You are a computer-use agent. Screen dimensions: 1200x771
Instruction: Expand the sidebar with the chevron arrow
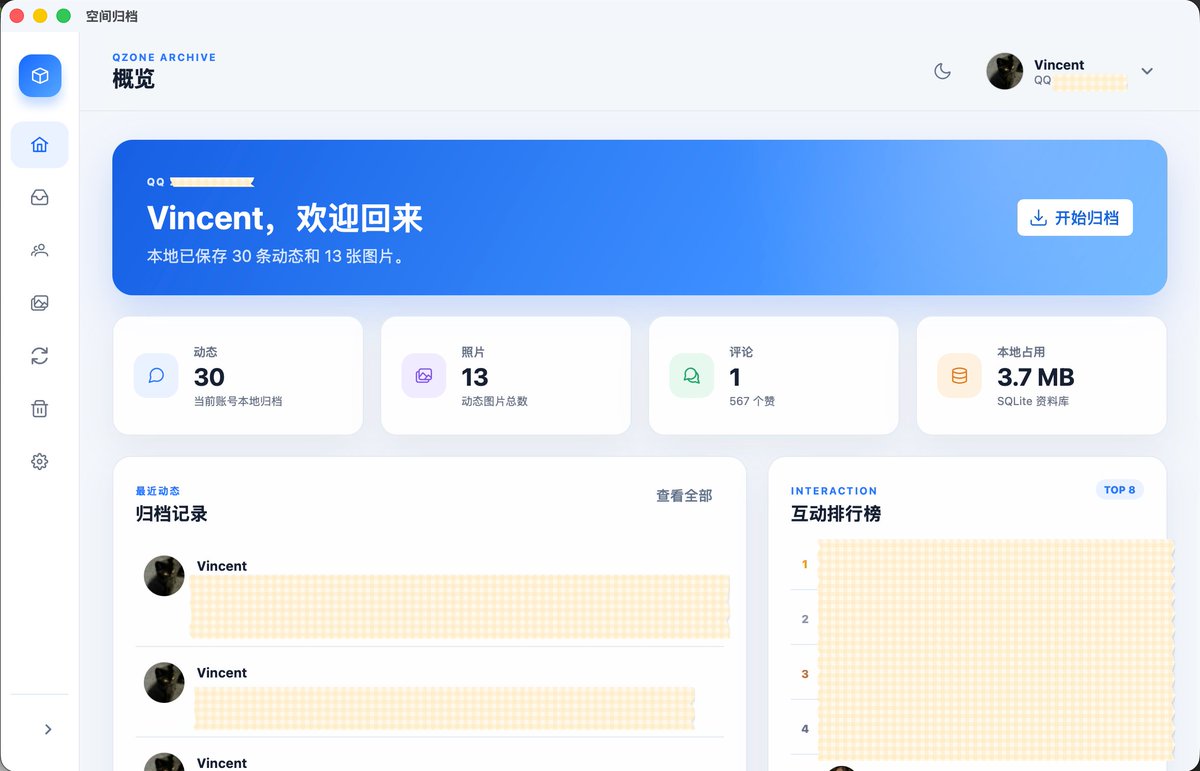48,730
